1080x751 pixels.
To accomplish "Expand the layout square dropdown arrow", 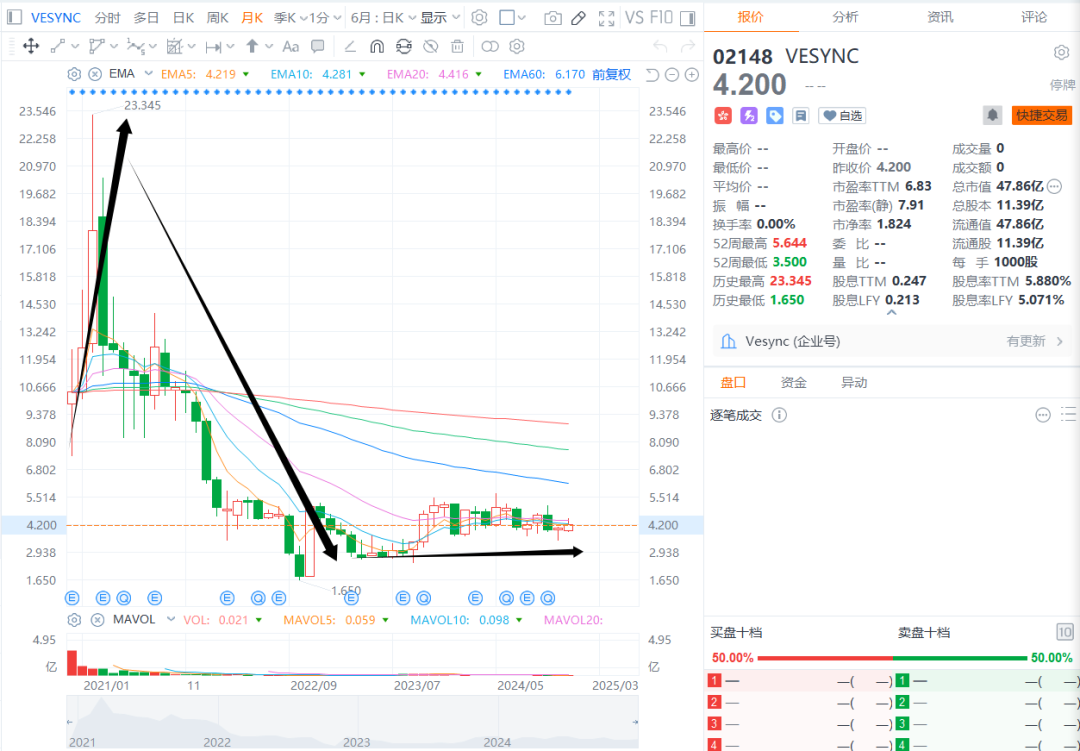I will point(523,18).
